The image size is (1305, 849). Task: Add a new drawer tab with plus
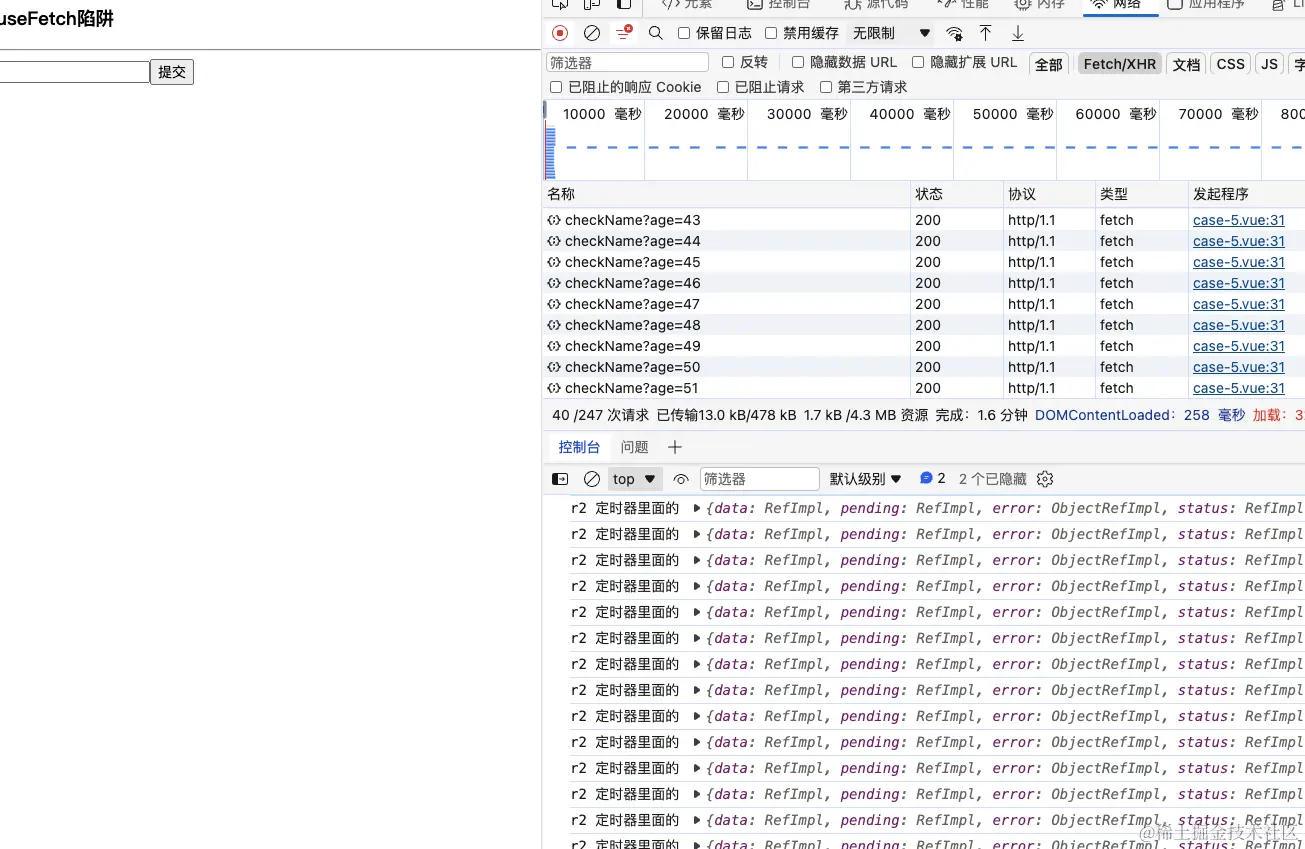point(675,447)
